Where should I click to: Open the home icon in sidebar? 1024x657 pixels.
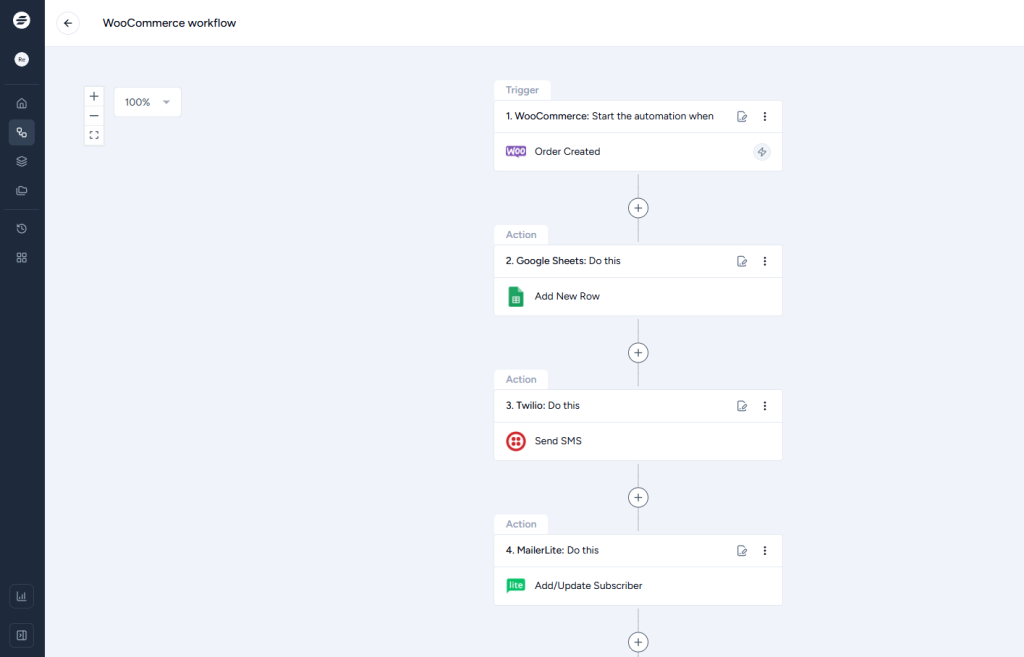[x=22, y=103]
